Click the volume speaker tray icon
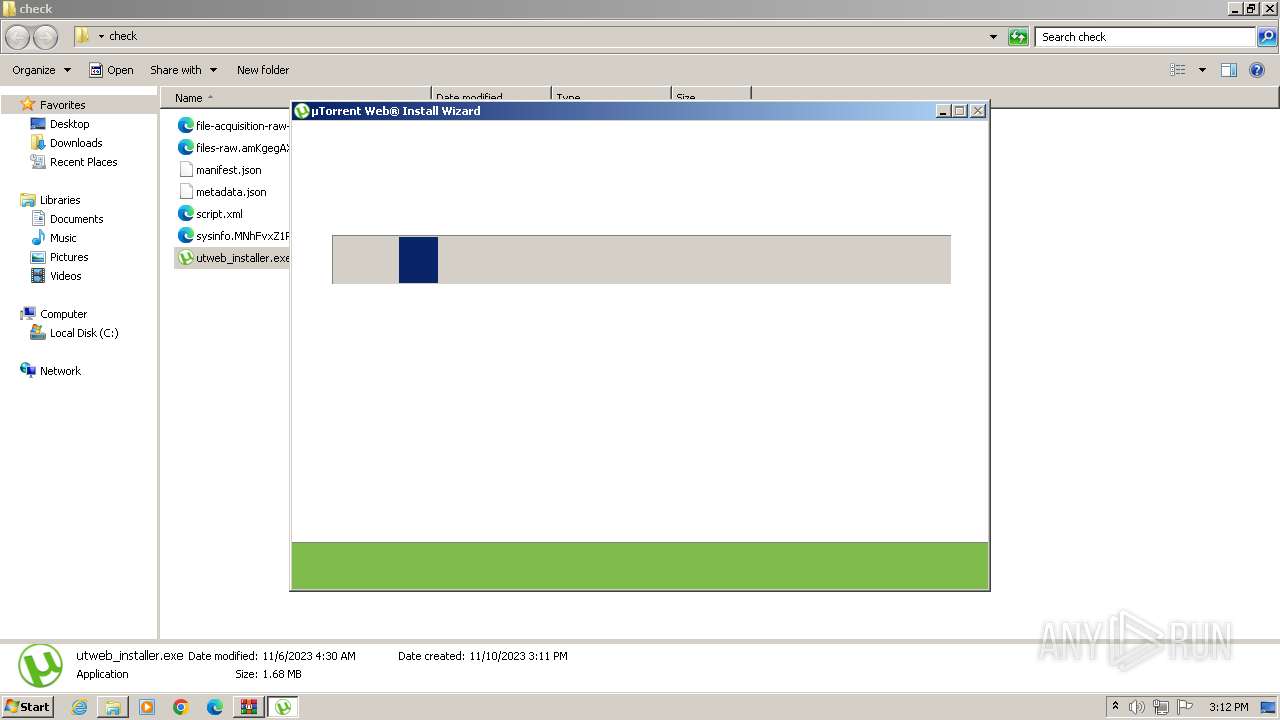 tap(1137, 707)
